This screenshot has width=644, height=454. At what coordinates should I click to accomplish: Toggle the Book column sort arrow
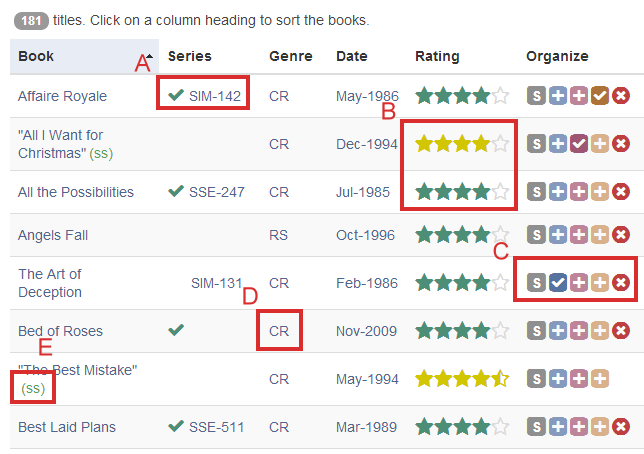pyautogui.click(x=150, y=56)
